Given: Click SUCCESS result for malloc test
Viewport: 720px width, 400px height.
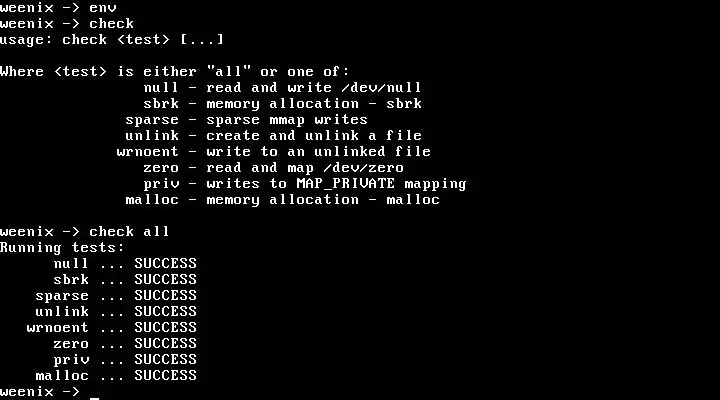Looking at the screenshot, I should click(x=165, y=376).
